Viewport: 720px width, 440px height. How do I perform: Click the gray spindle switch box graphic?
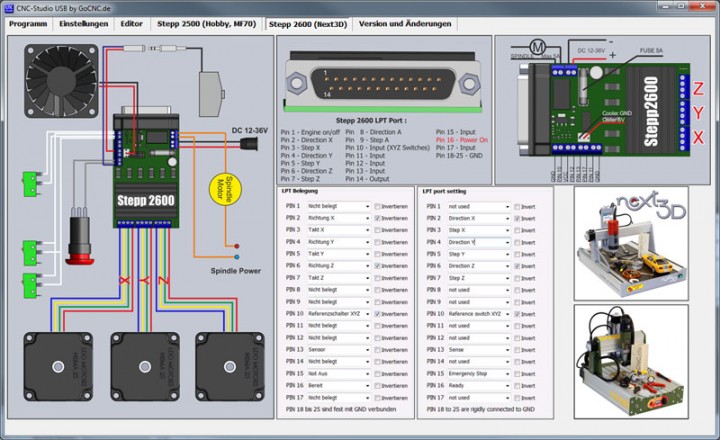click(x=211, y=94)
